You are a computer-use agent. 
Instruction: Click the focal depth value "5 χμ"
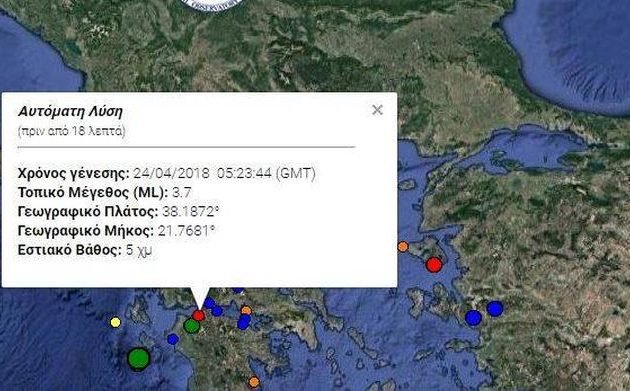(x=139, y=250)
